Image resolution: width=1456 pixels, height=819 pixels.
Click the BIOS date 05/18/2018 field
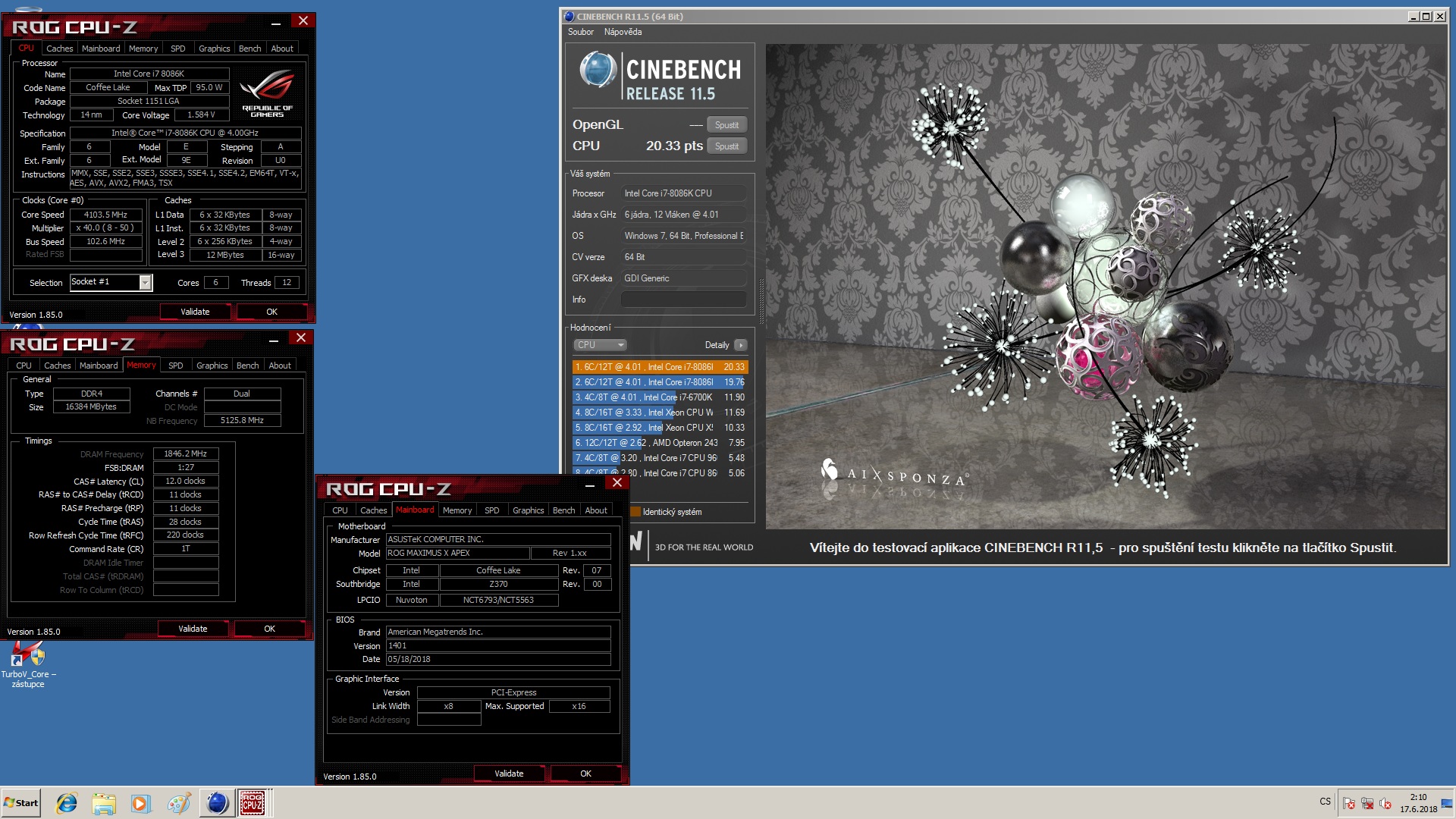tap(498, 659)
